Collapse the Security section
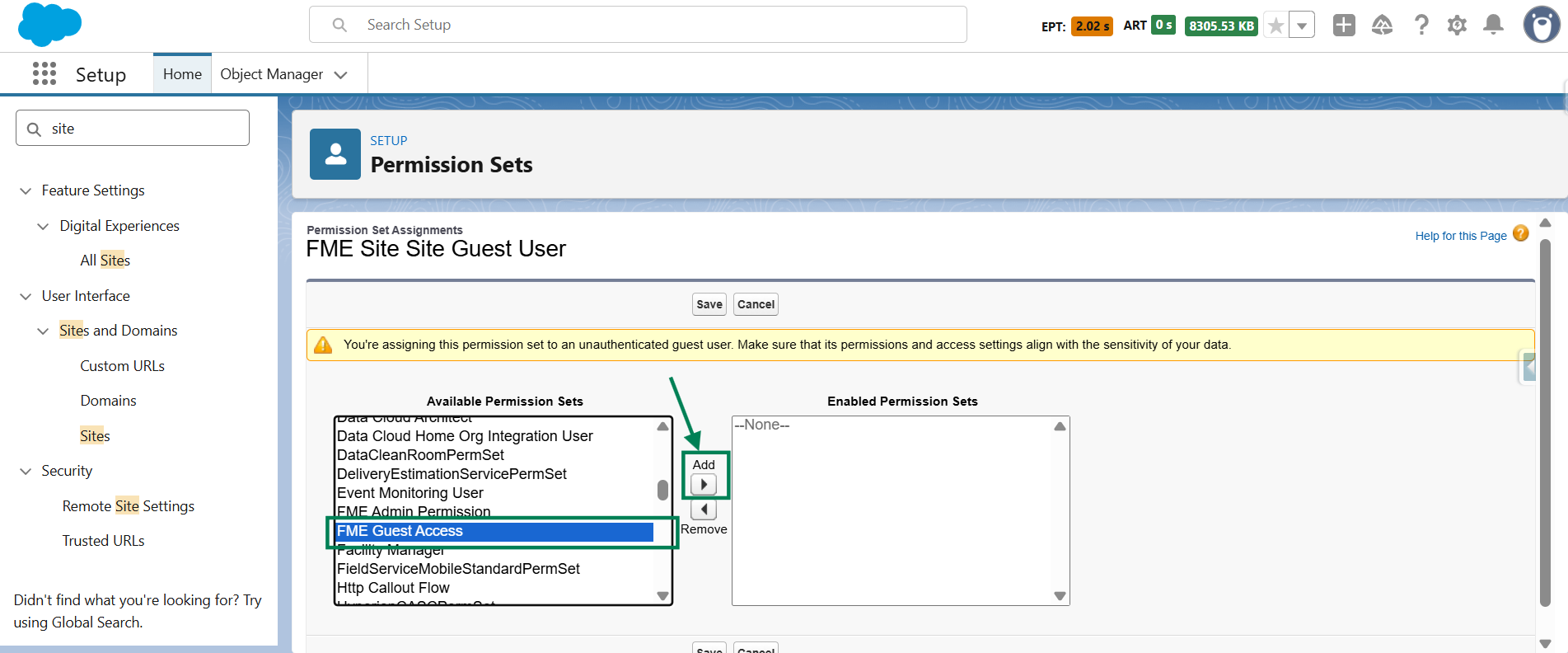Image resolution: width=1568 pixels, height=653 pixels. (x=26, y=472)
